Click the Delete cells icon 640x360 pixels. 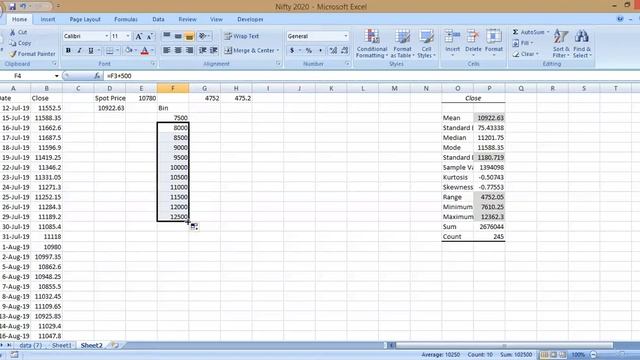coord(473,37)
